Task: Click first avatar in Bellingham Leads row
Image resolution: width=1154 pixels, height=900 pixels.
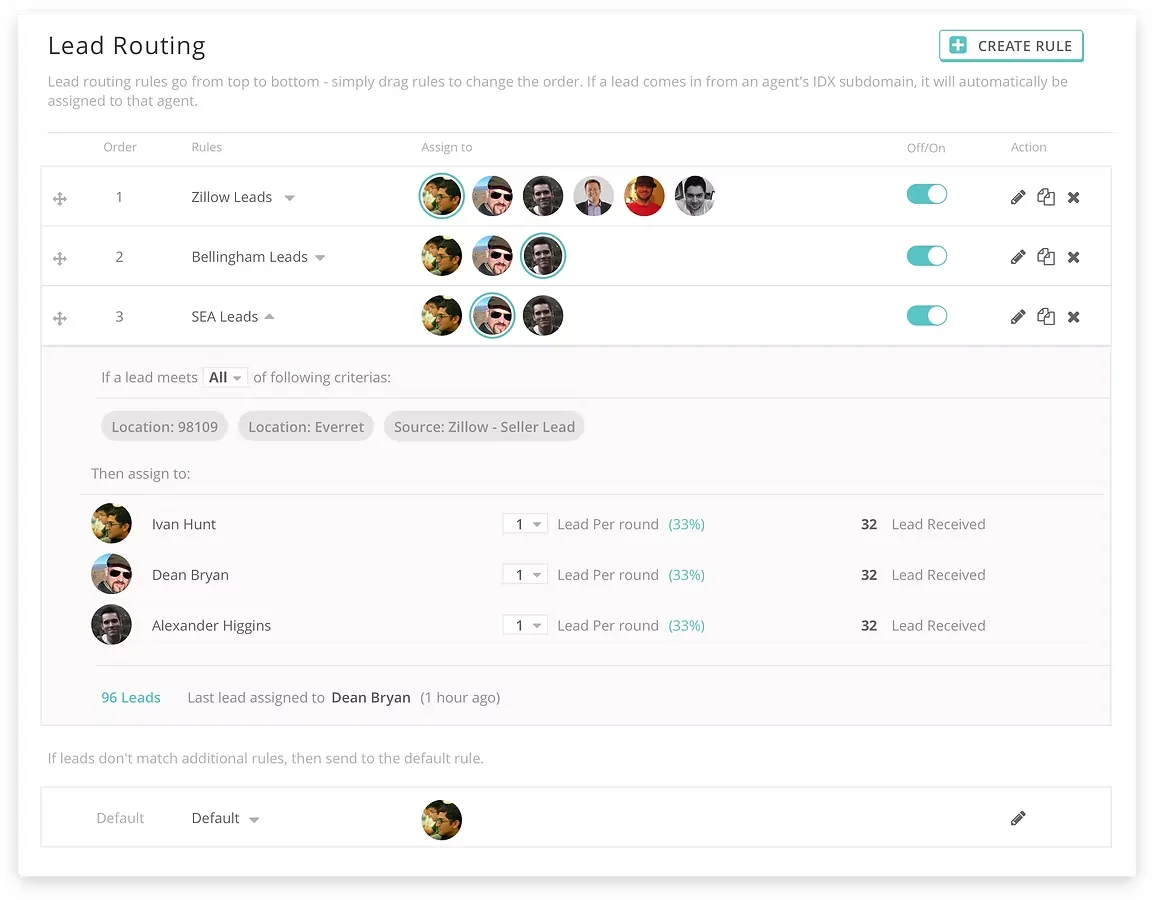Action: 442,256
